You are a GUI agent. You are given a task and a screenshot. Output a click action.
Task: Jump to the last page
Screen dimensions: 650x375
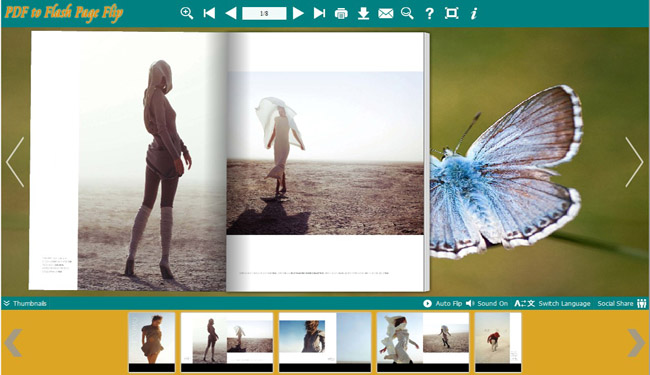[319, 13]
